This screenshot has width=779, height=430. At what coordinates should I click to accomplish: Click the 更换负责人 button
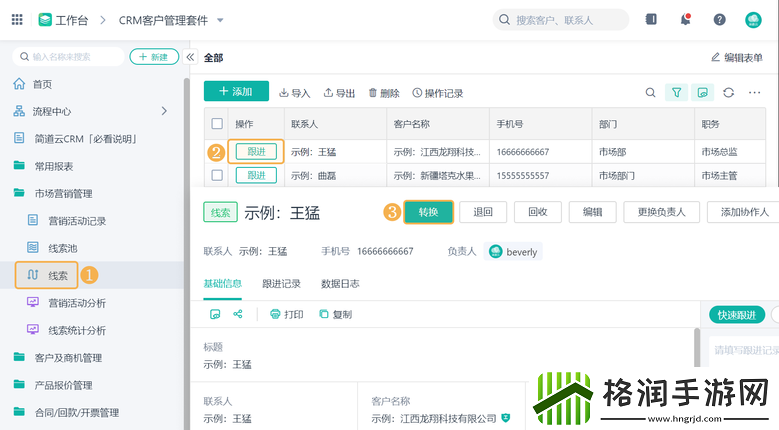point(661,212)
